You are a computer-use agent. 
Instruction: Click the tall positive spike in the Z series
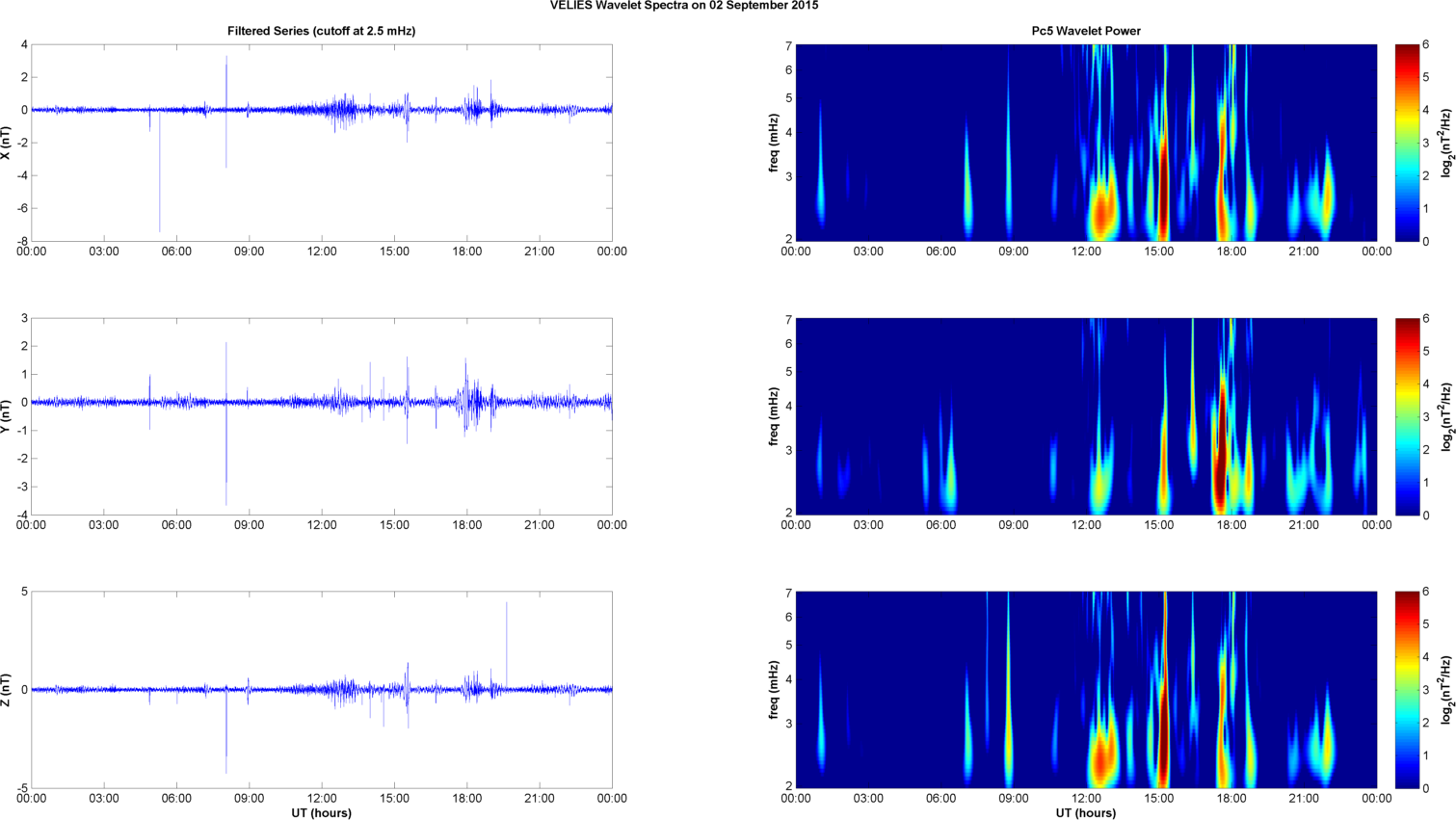tap(507, 646)
